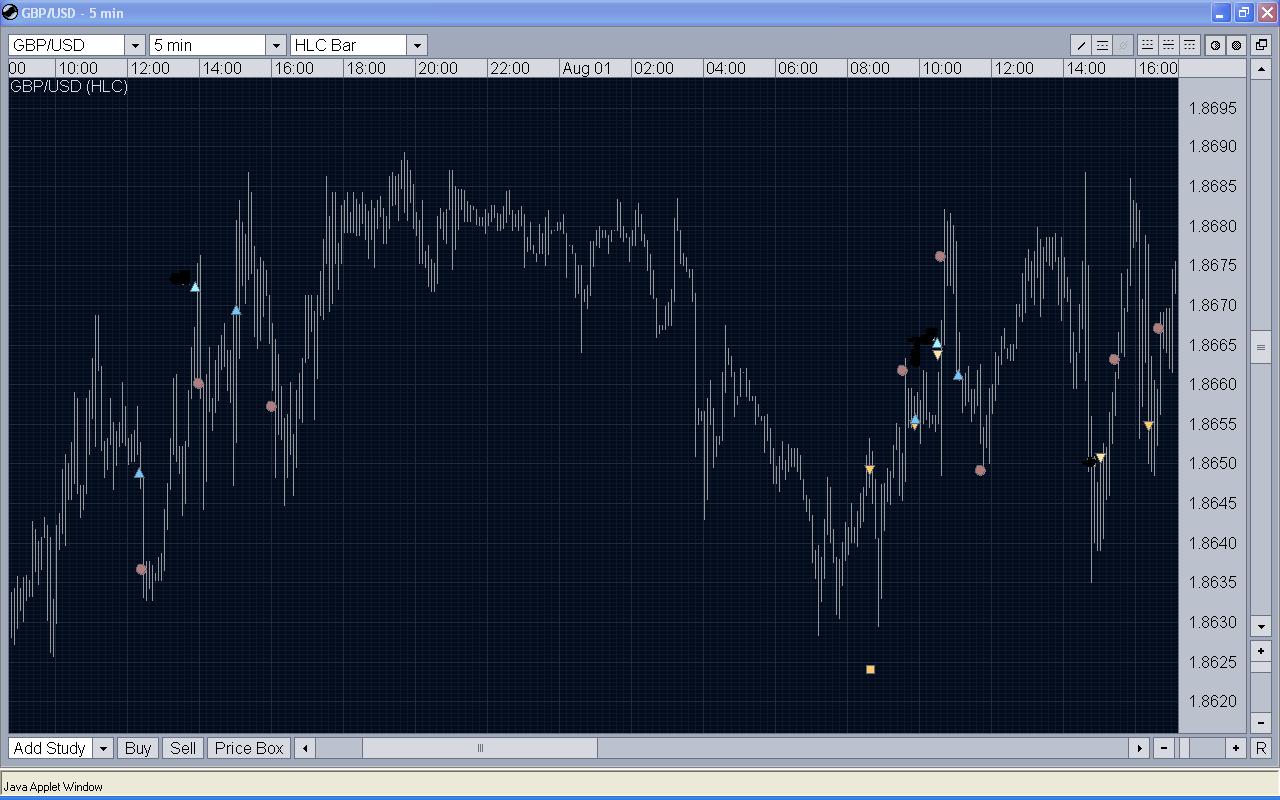Click the Buy button
Viewport: 1280px width, 800px height.
[x=138, y=748]
